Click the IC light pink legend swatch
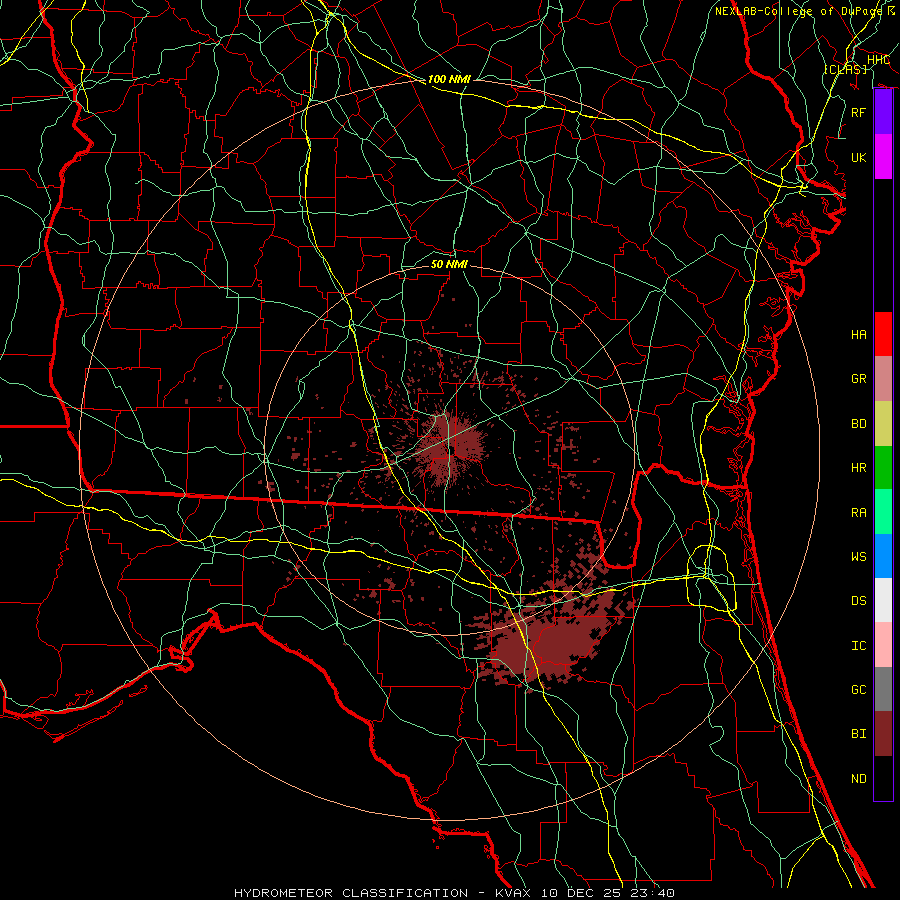Viewport: 900px width, 900px height. (x=883, y=645)
